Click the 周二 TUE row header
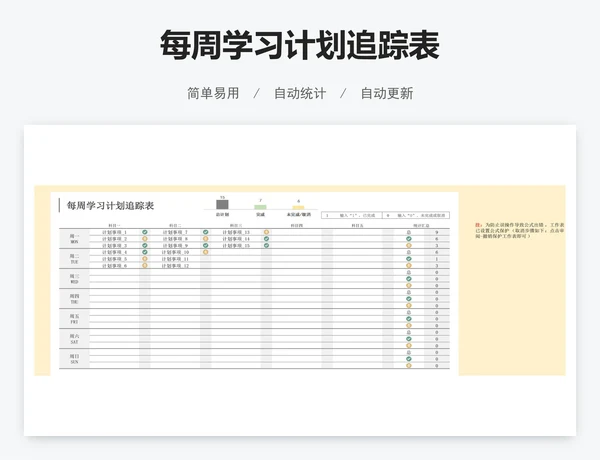Image resolution: width=600 pixels, height=460 pixels. [74, 259]
